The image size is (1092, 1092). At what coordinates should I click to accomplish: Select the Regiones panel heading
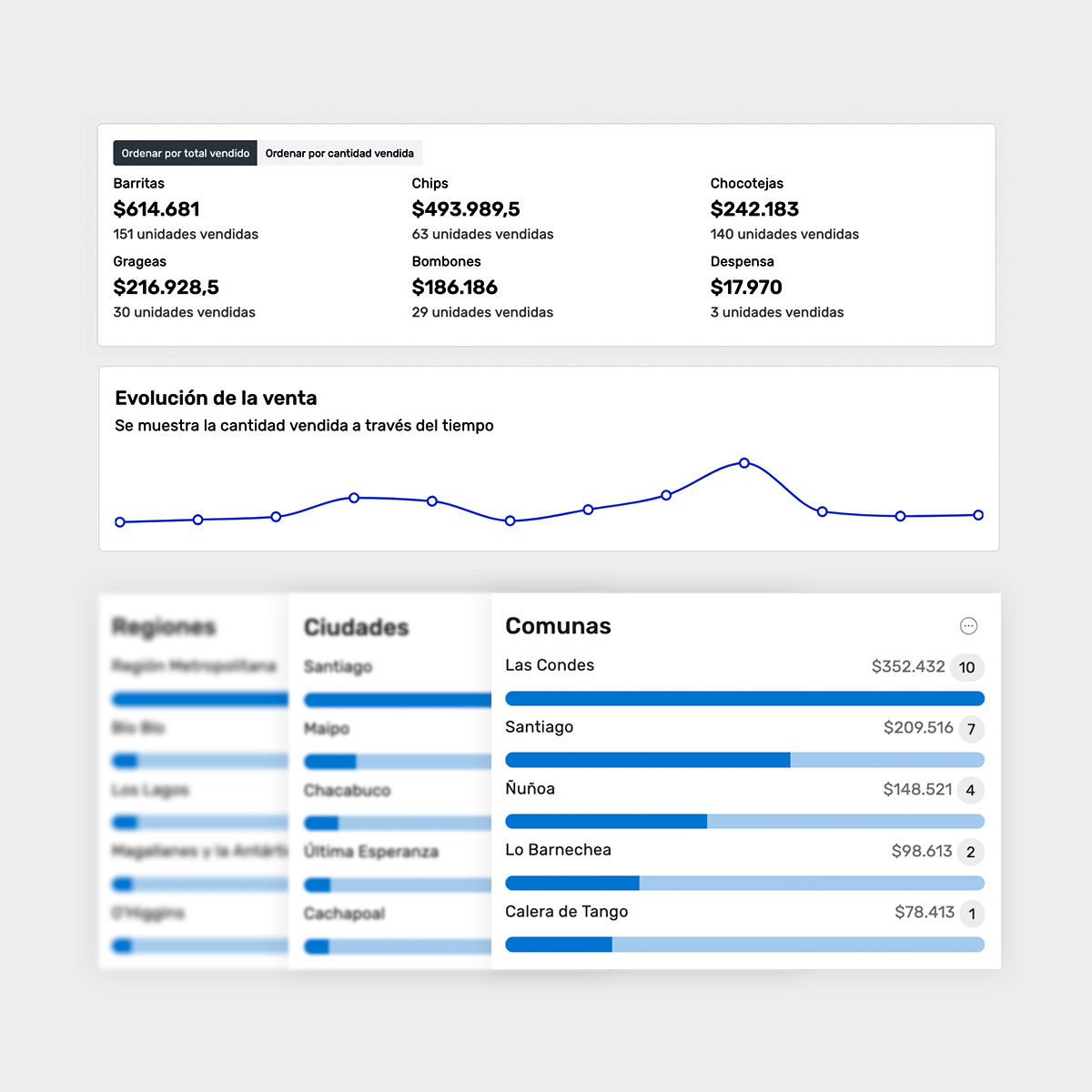(164, 627)
